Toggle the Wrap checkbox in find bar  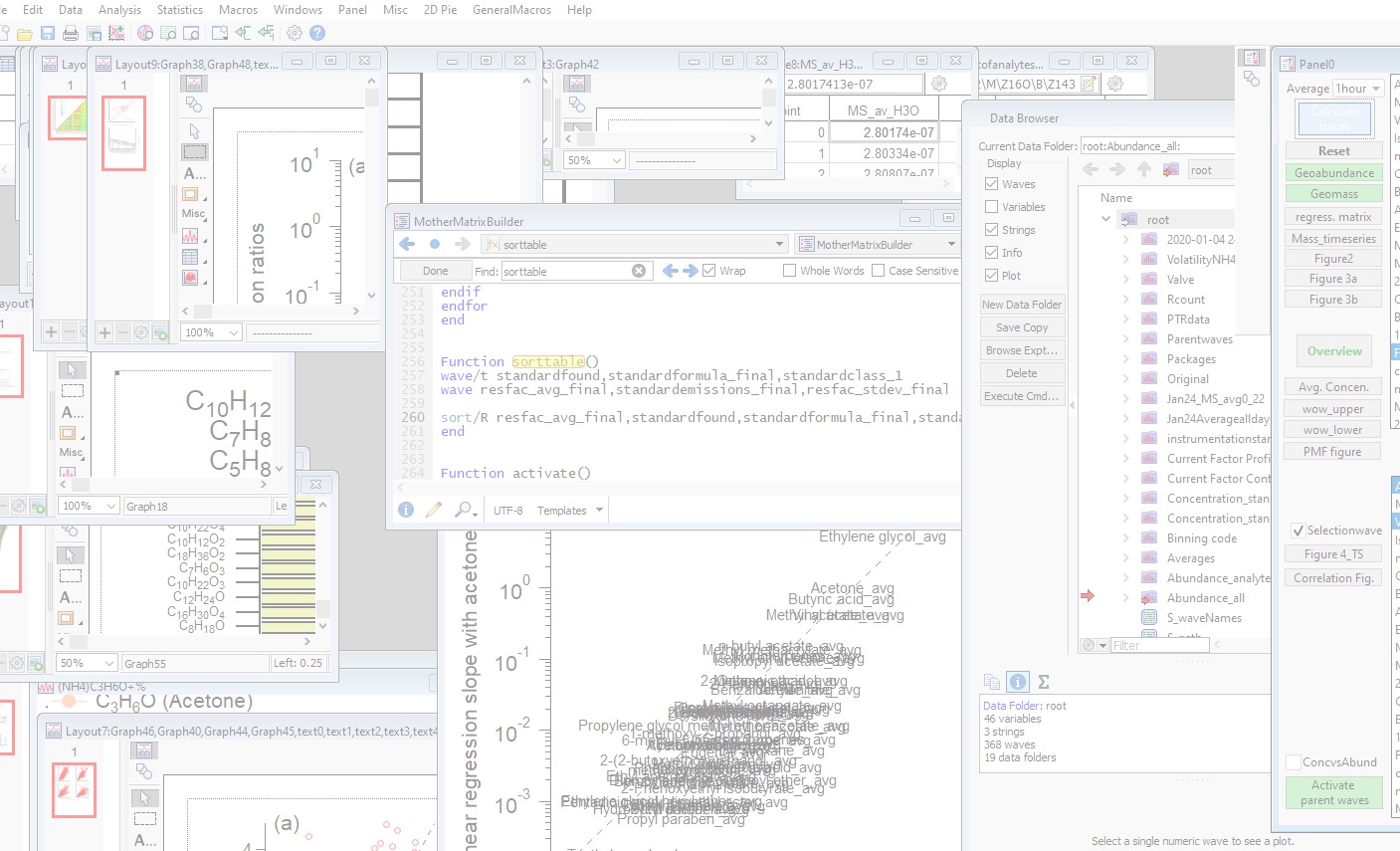[709, 271]
